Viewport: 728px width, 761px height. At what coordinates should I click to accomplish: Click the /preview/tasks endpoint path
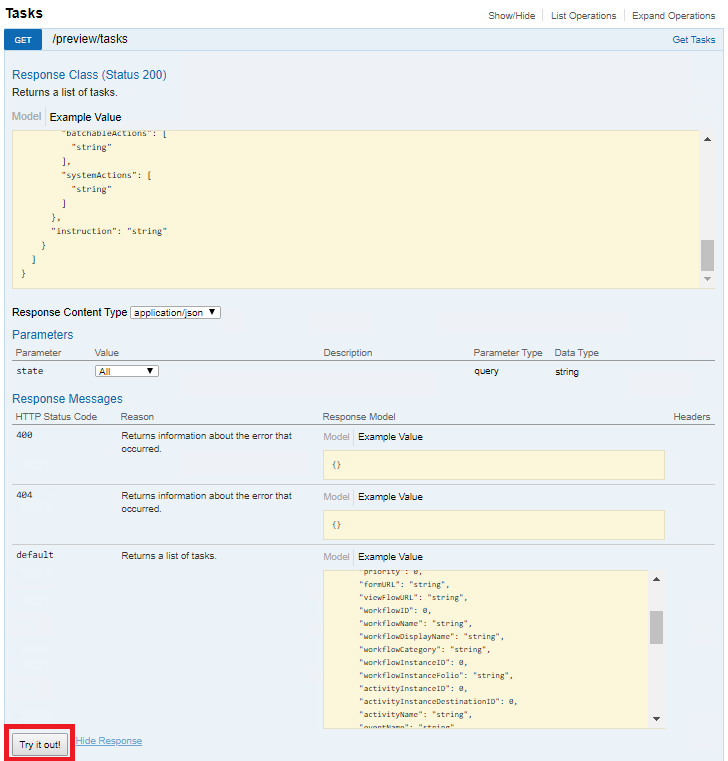point(90,40)
